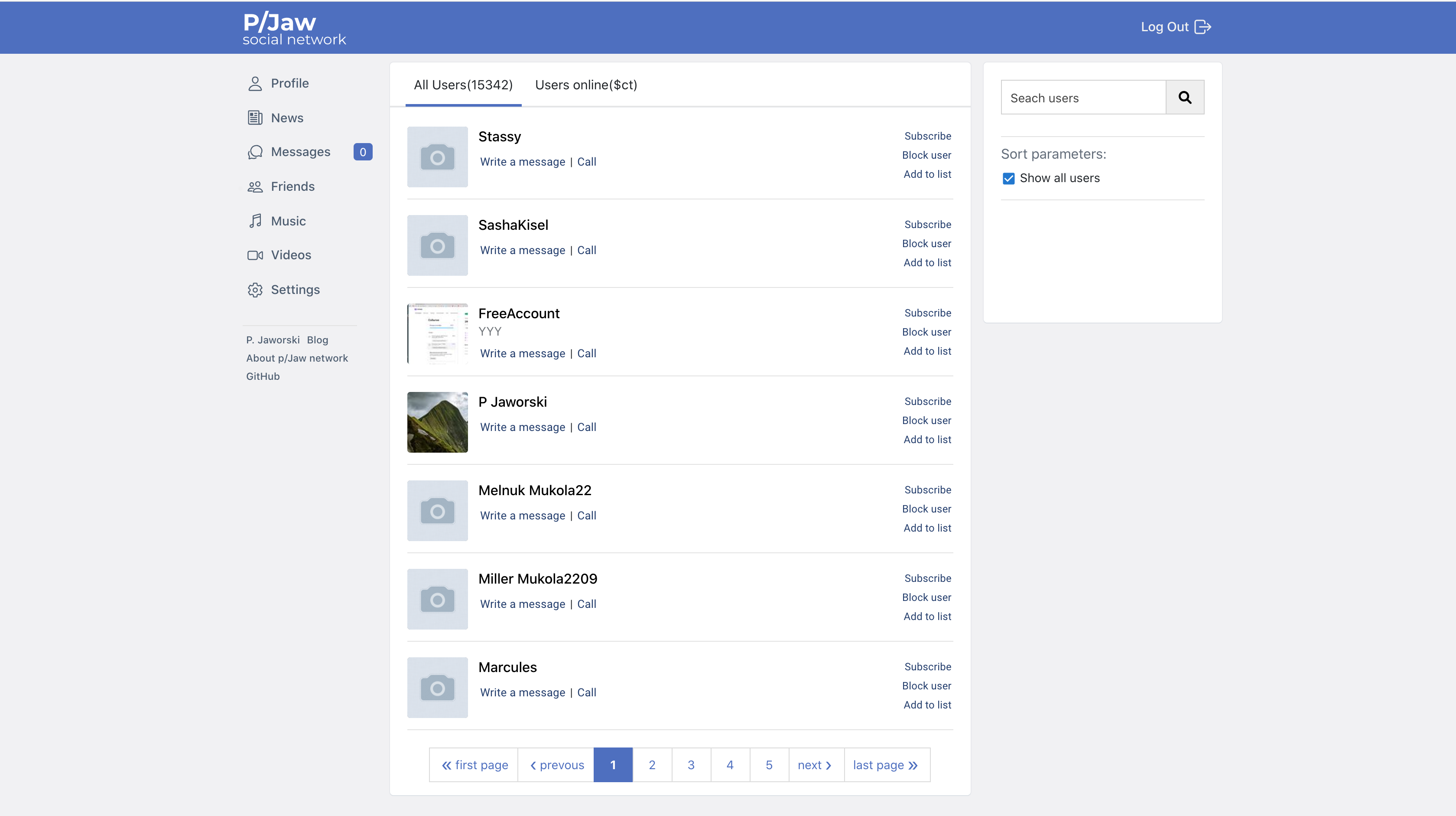Jump to page 5
The image size is (1456, 816).
(x=769, y=764)
